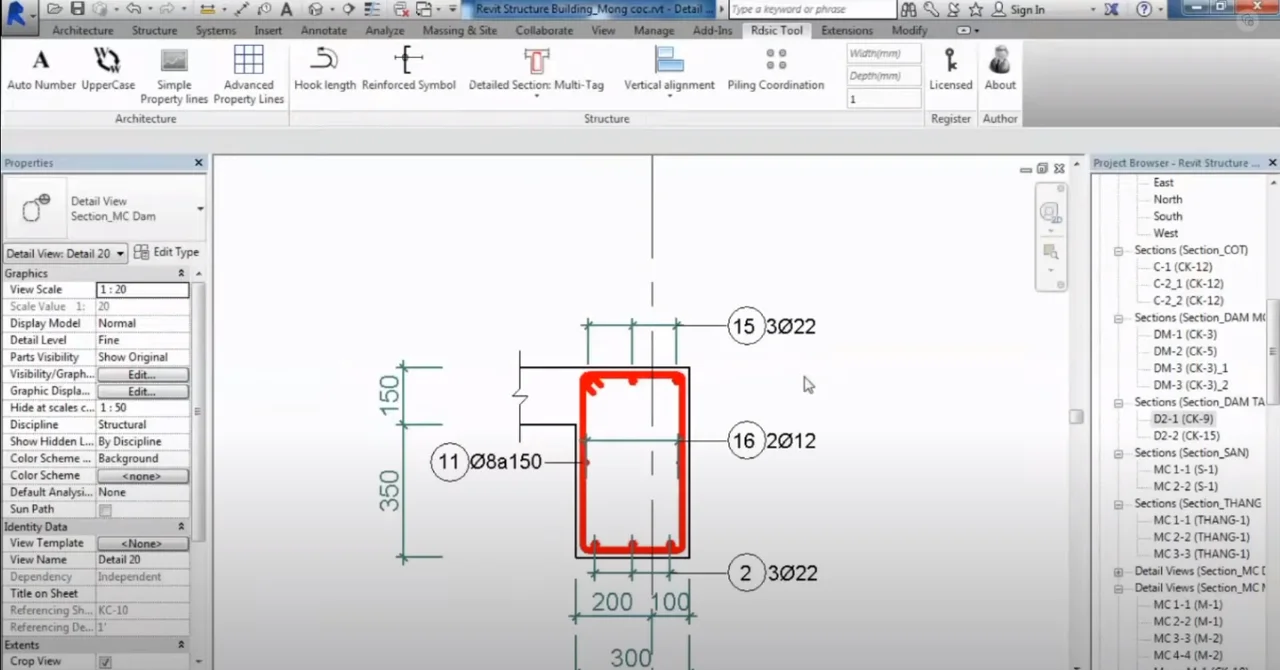Click the View Template <None> button
The width and height of the screenshot is (1280, 670).
coord(142,544)
